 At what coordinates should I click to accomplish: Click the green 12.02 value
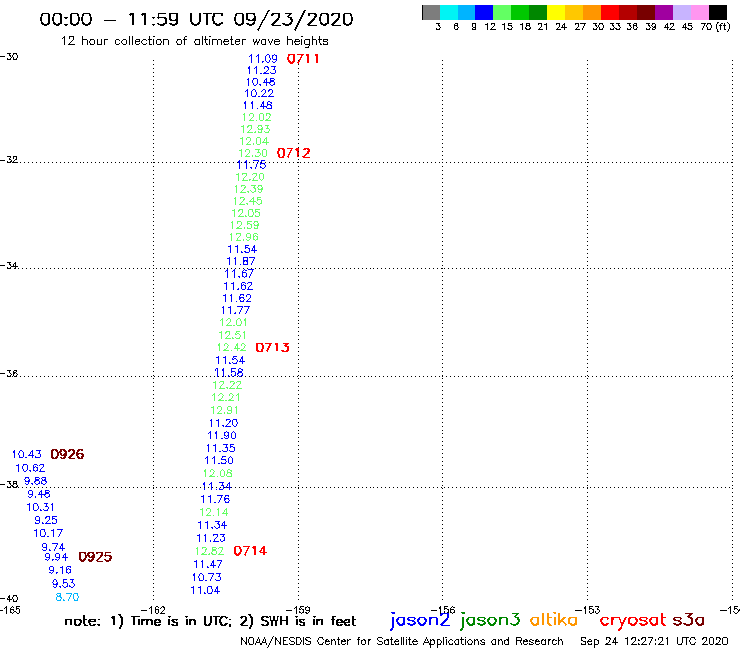point(257,117)
